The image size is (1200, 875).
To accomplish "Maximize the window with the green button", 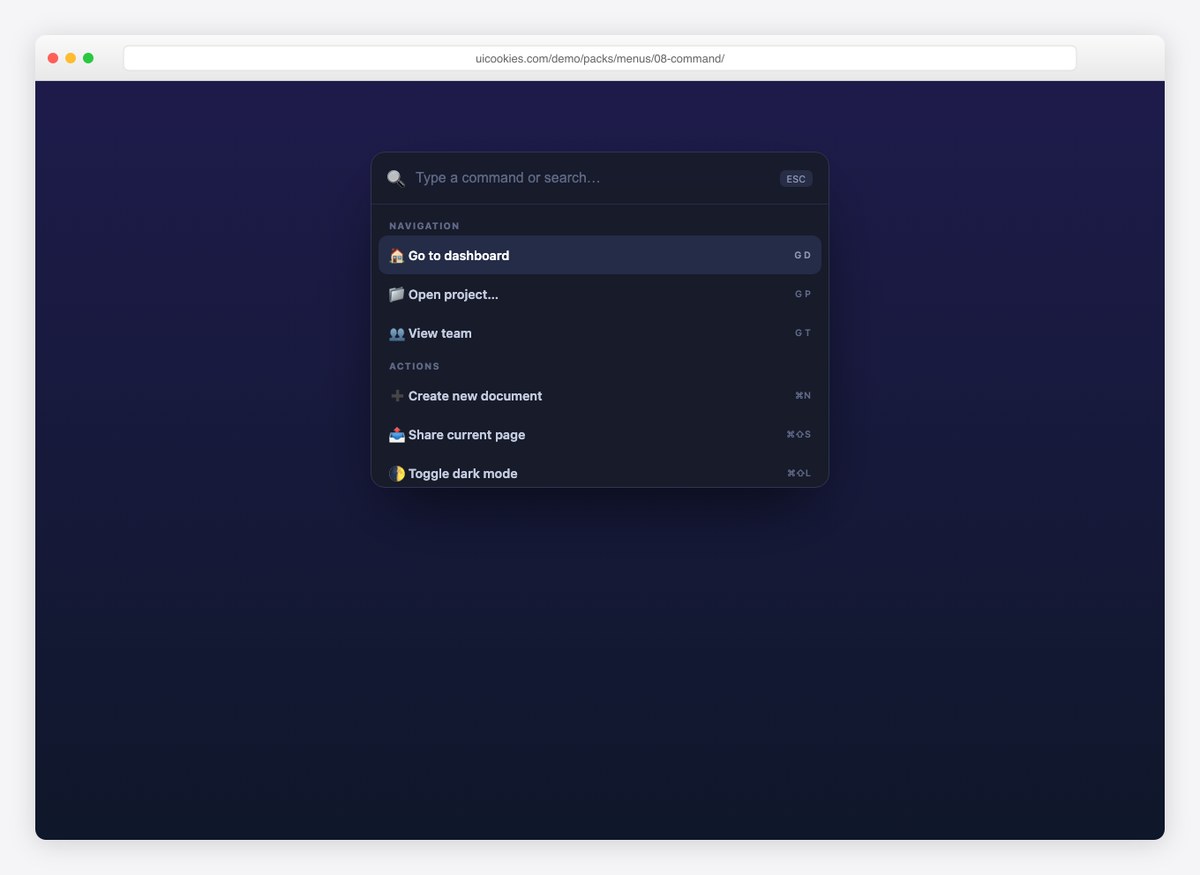I will [x=88, y=58].
